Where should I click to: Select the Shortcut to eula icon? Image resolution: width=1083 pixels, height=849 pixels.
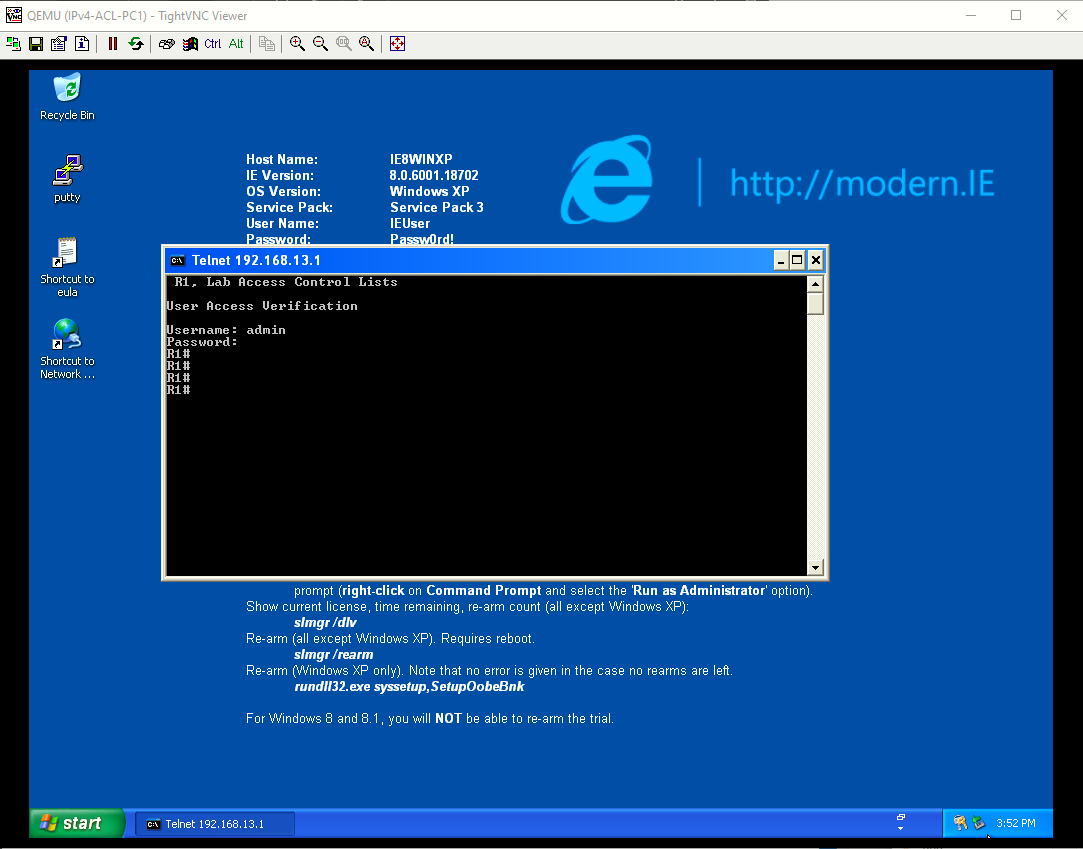coord(67,267)
